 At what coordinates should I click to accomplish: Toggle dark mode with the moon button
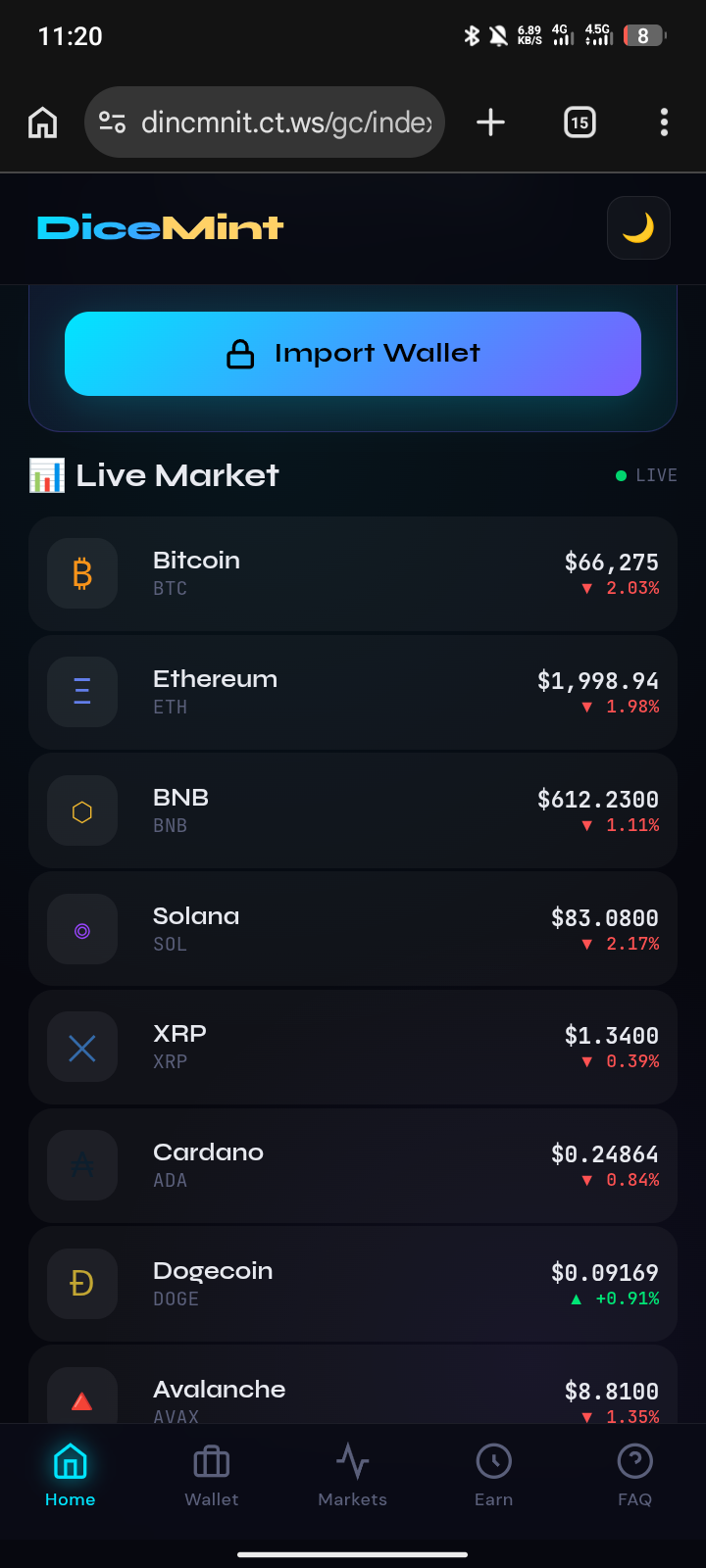point(638,227)
